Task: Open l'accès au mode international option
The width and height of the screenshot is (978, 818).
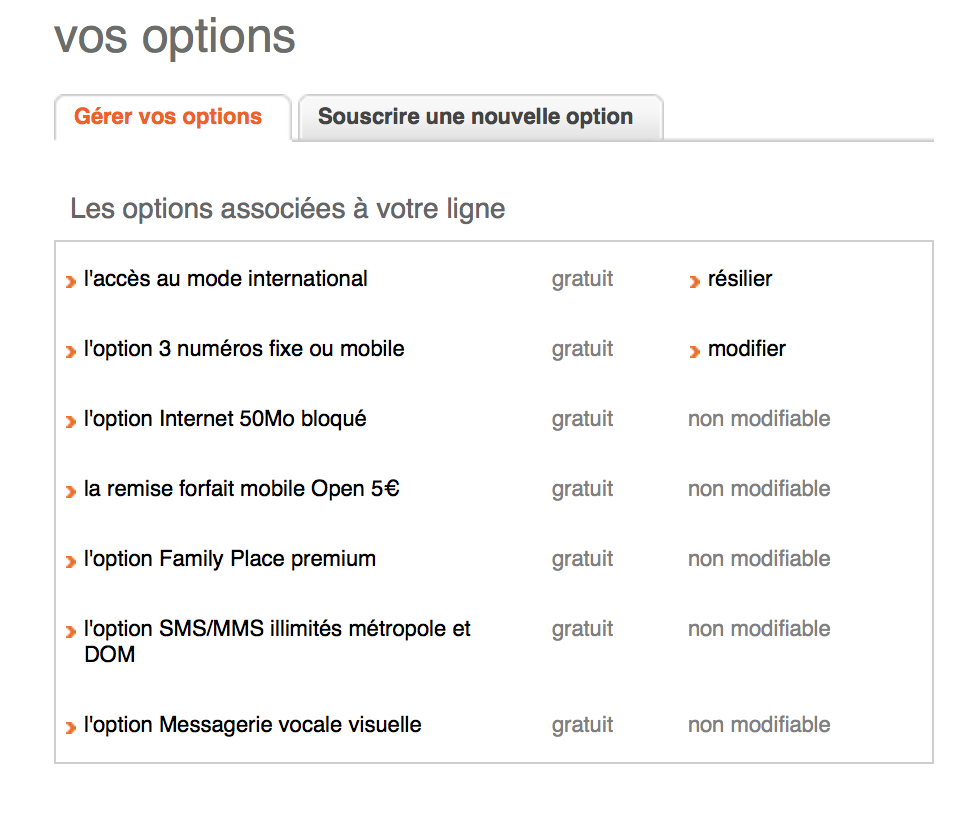Action: click(x=226, y=279)
